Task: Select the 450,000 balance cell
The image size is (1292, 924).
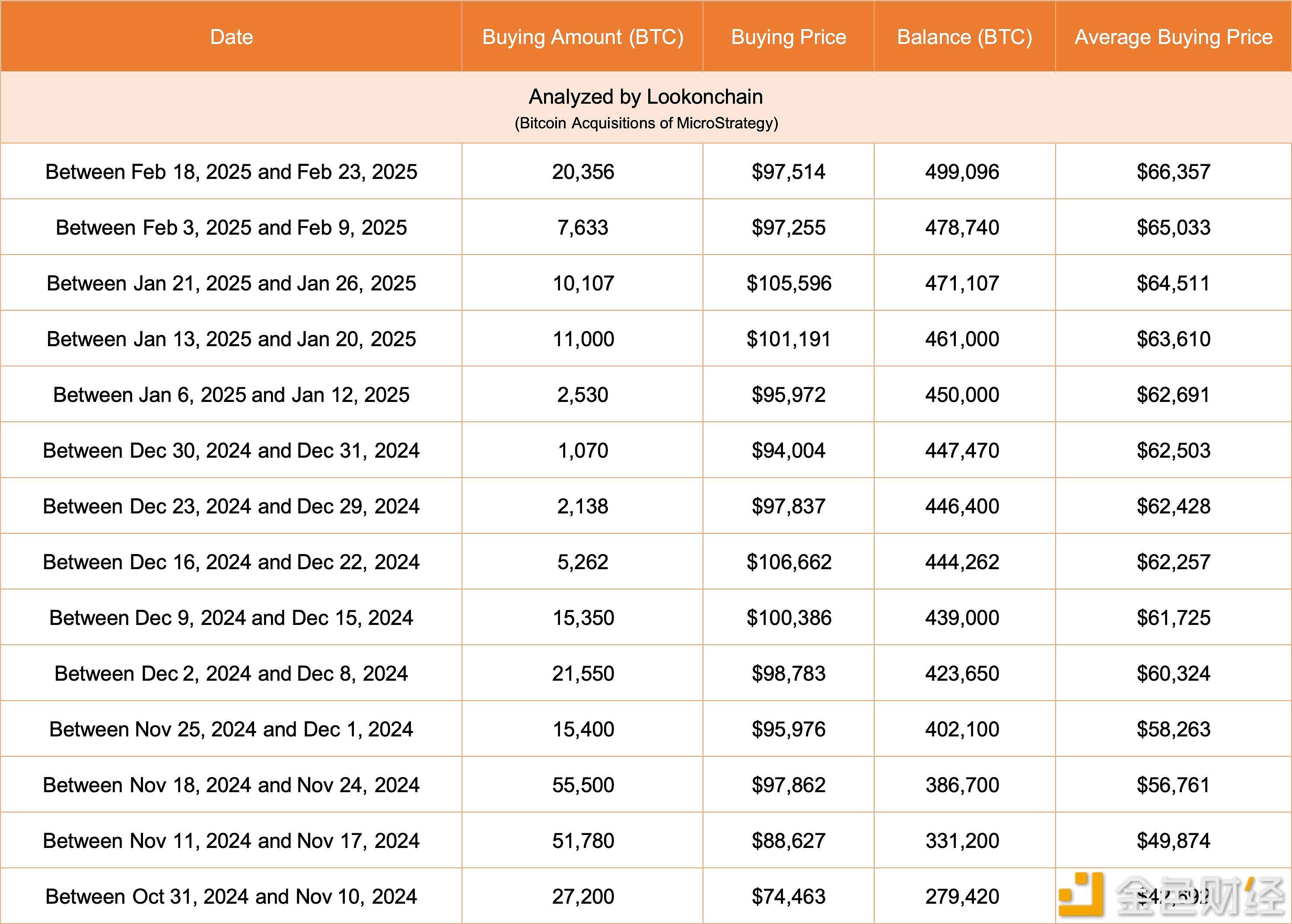Action: coord(964,394)
